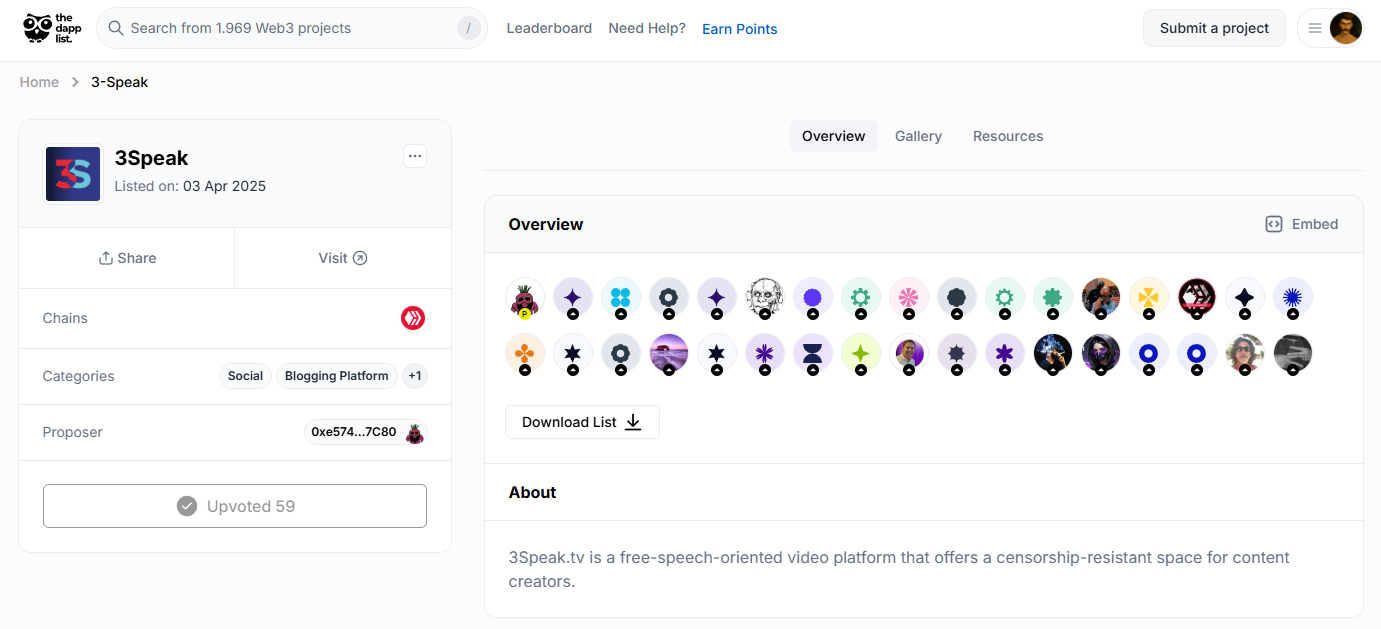
Task: Go to Home in the breadcrumb
Action: (39, 82)
